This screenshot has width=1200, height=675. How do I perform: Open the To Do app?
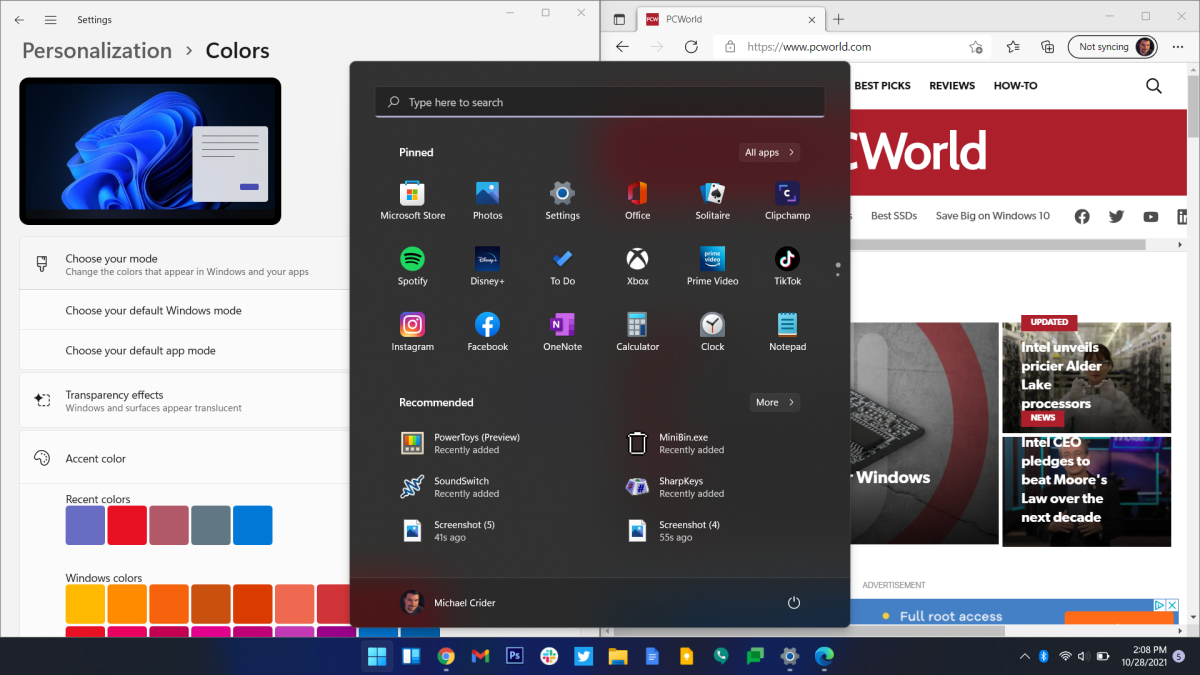click(x=562, y=267)
